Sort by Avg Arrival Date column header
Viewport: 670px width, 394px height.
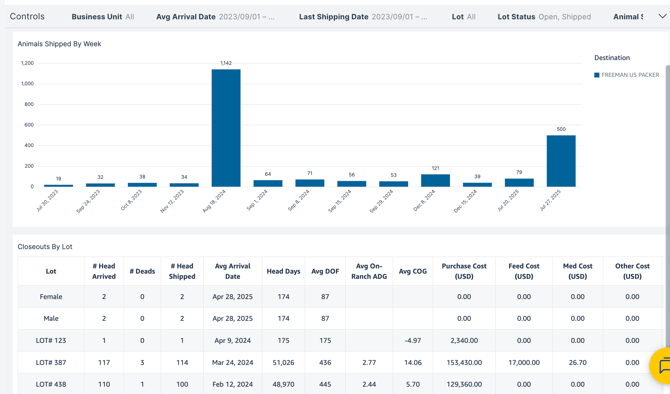pyautogui.click(x=232, y=271)
